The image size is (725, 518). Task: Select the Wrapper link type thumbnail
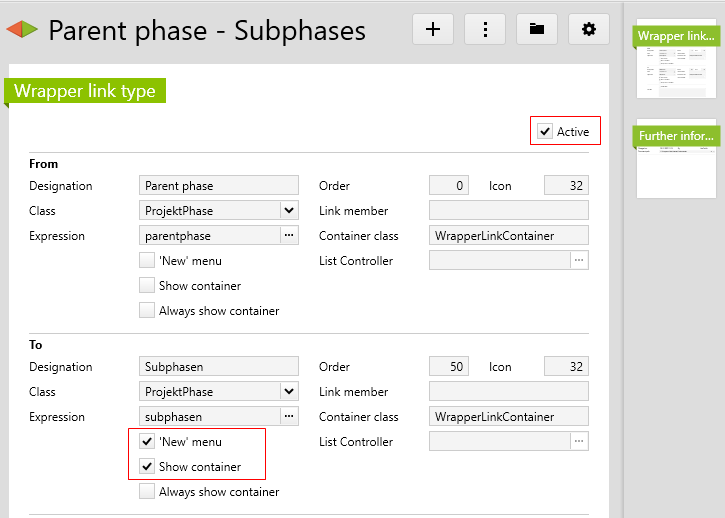point(677,60)
